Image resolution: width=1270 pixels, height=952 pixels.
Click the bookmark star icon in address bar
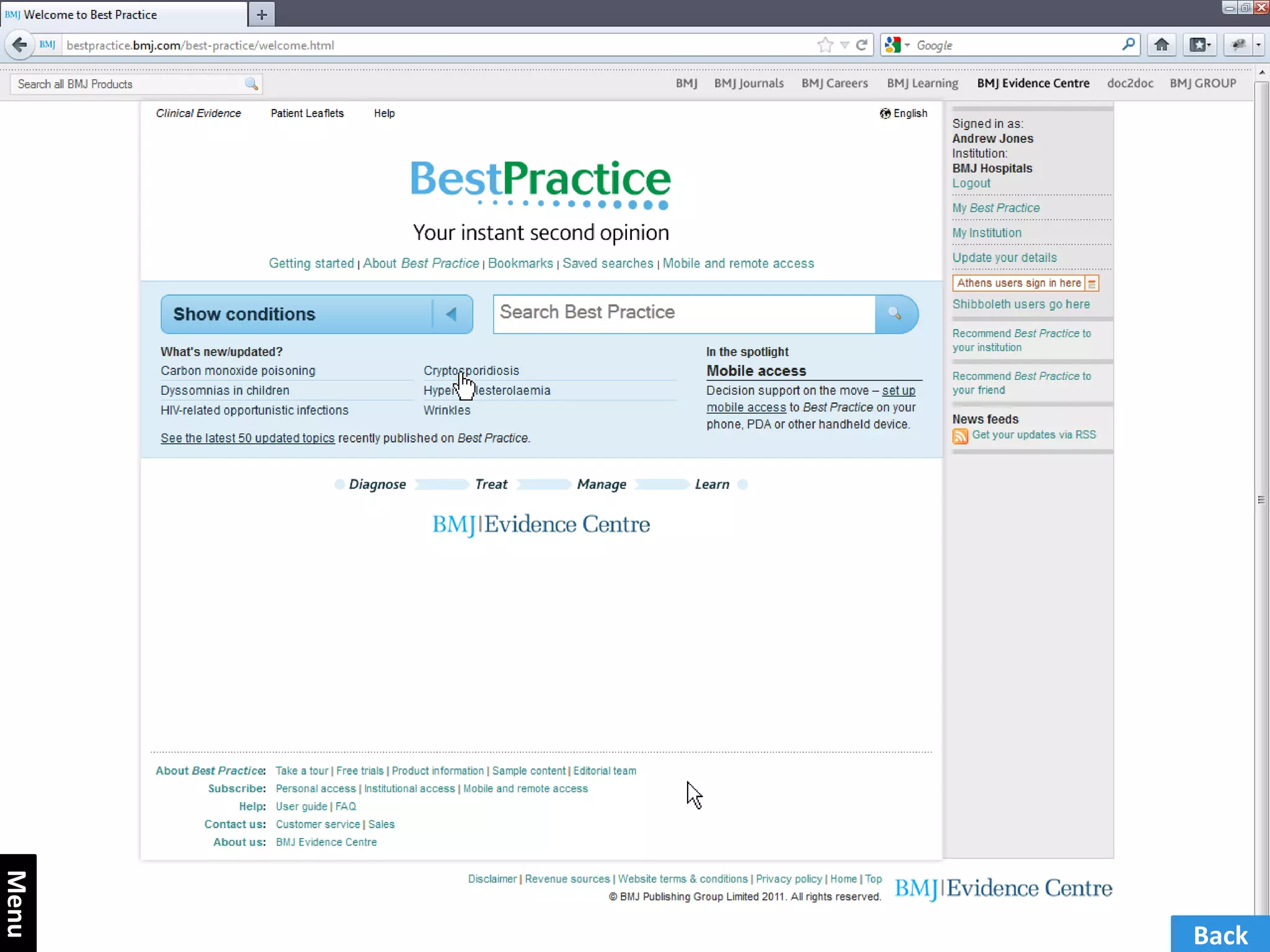[x=825, y=45]
